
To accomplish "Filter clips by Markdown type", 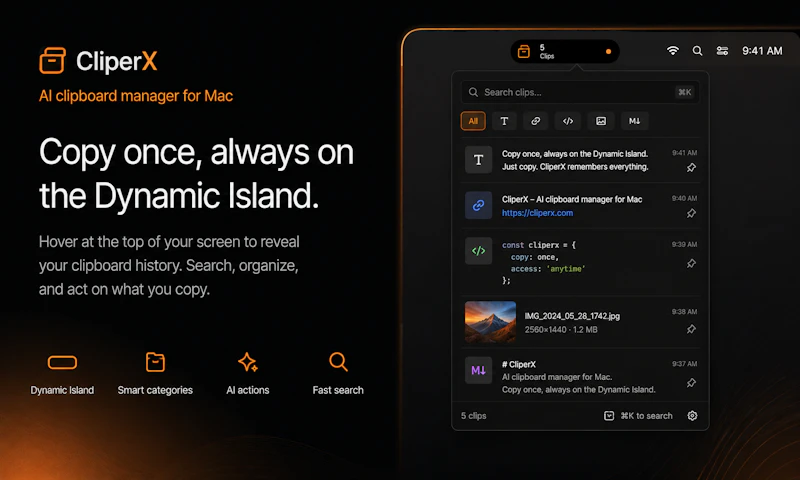I will pyautogui.click(x=634, y=121).
